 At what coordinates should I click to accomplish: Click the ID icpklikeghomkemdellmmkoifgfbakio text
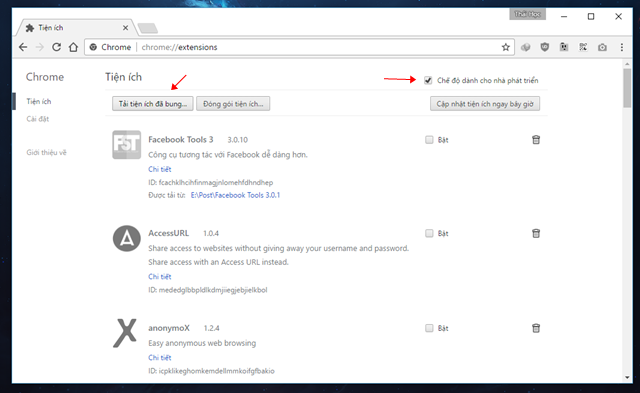(211, 371)
